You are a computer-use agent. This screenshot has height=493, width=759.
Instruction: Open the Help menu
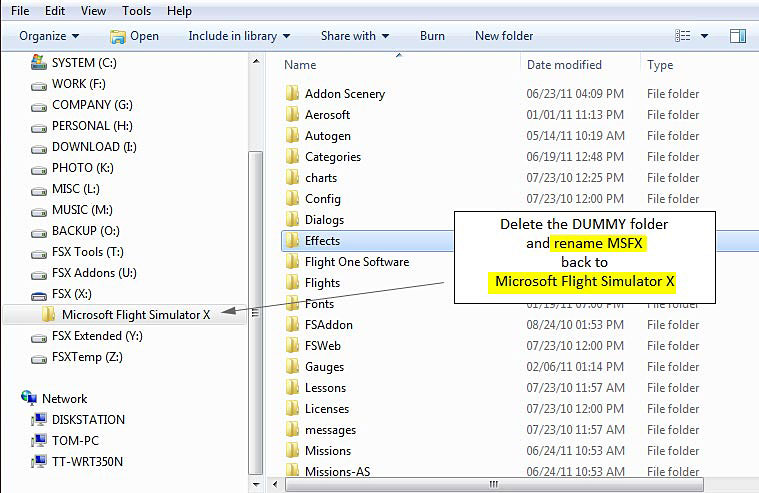pyautogui.click(x=179, y=11)
